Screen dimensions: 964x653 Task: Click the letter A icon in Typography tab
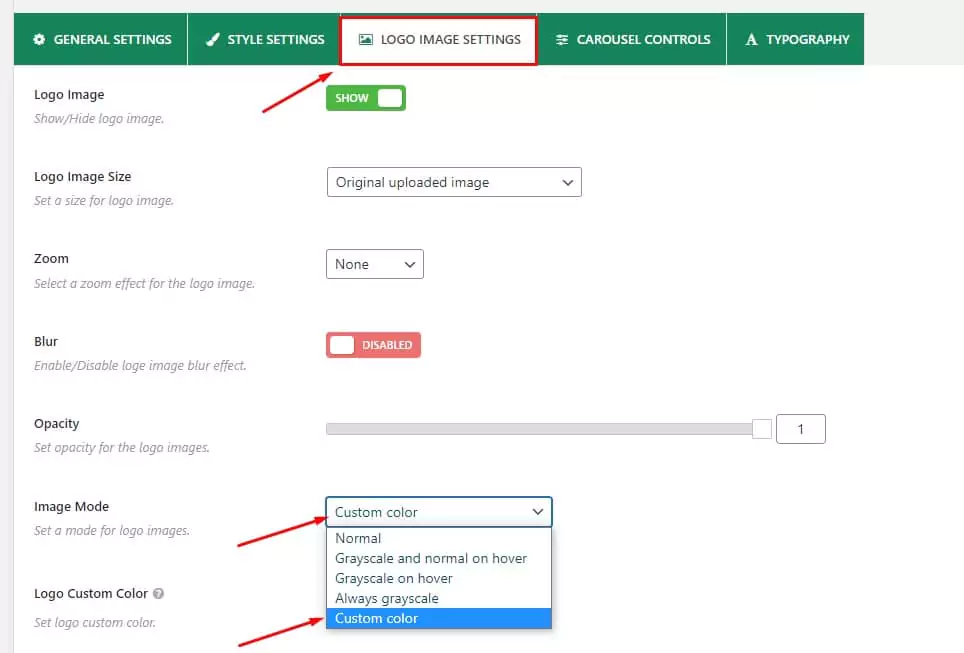(751, 40)
